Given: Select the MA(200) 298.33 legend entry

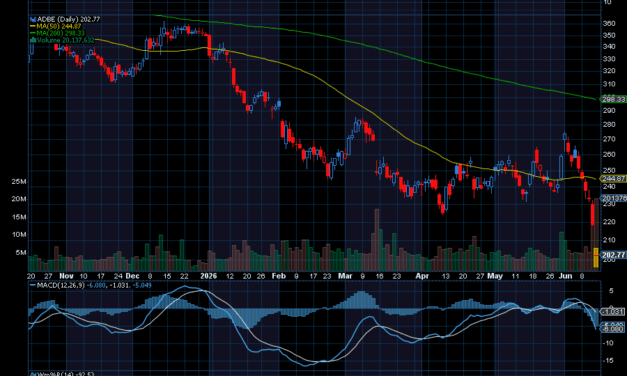Looking at the screenshot, I should click(60, 33).
